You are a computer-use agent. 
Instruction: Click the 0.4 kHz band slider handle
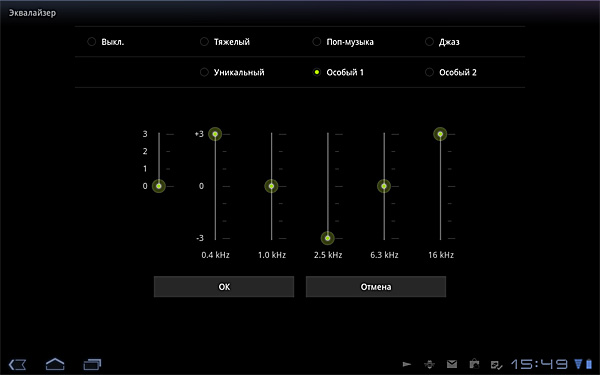pos(215,134)
